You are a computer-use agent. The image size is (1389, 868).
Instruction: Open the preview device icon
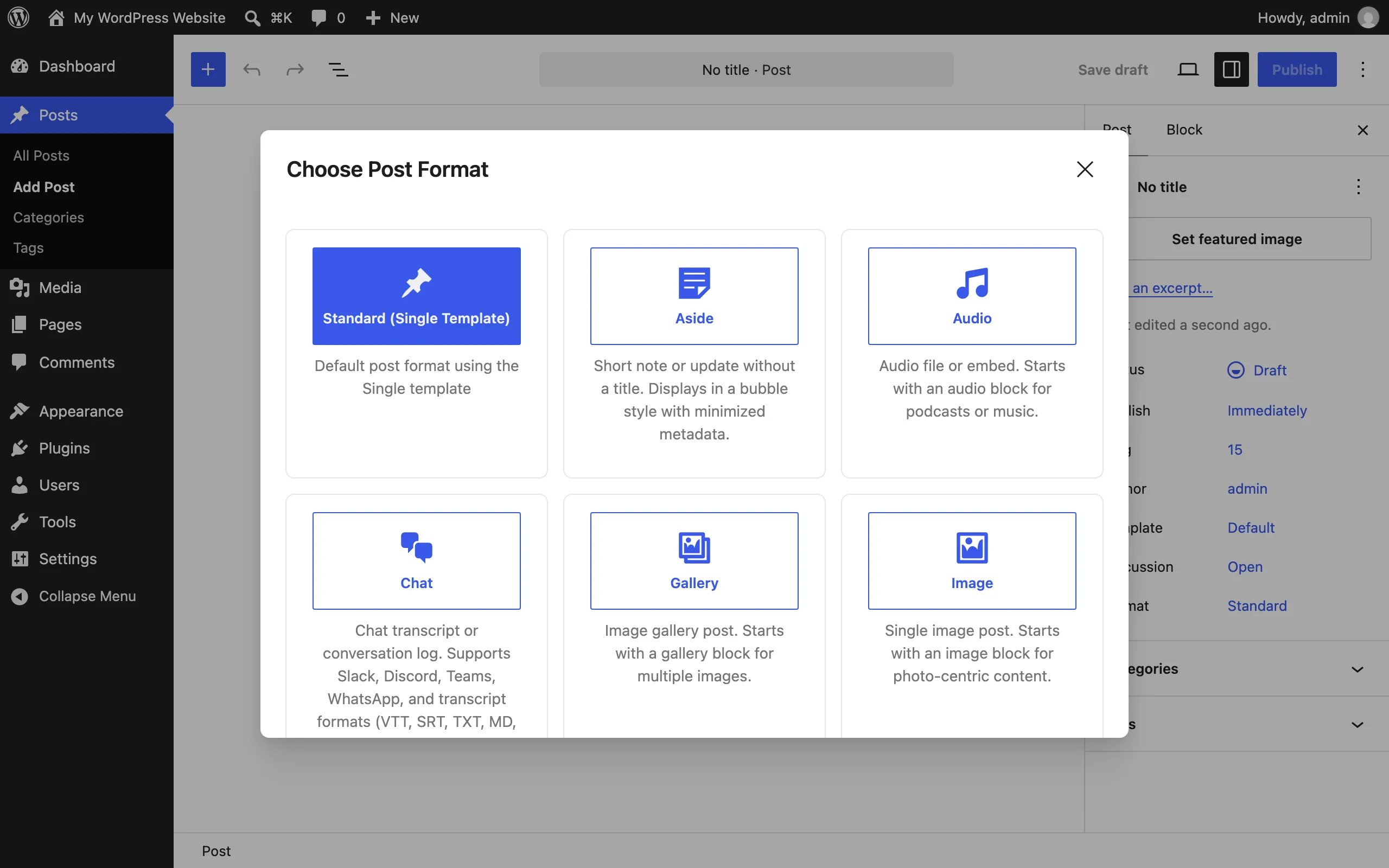pos(1188,69)
